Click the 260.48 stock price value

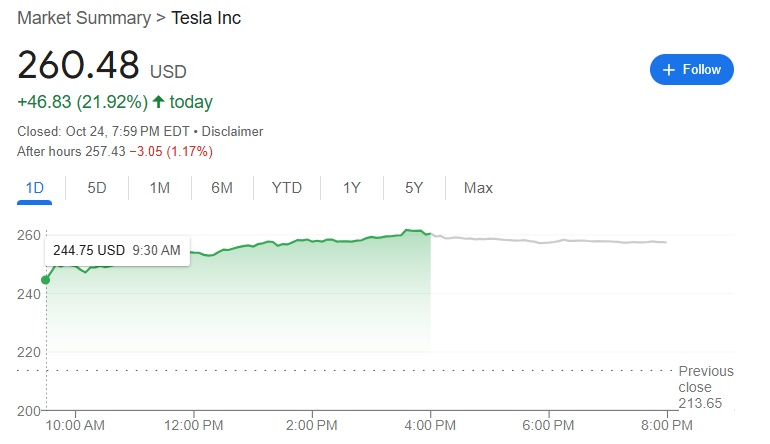pyautogui.click(x=78, y=65)
